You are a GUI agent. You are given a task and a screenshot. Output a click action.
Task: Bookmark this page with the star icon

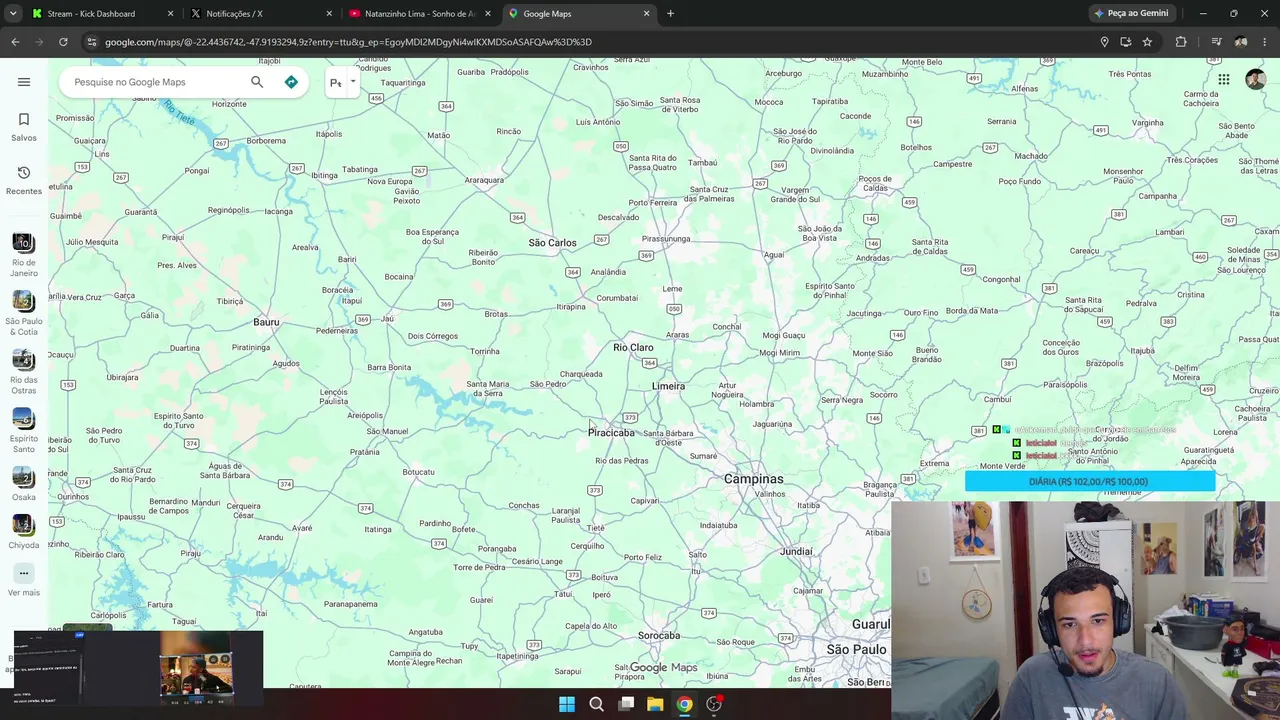coord(1147,42)
